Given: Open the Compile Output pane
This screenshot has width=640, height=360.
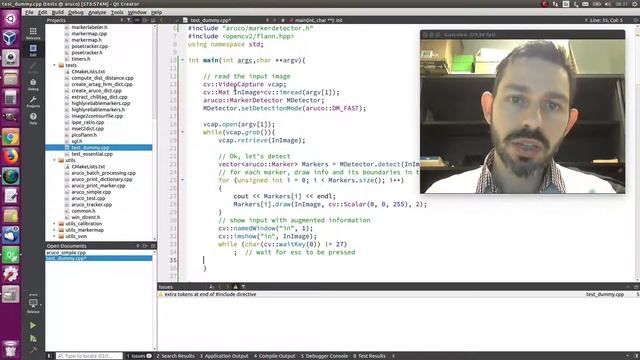Looking at the screenshot, I should [x=275, y=356].
